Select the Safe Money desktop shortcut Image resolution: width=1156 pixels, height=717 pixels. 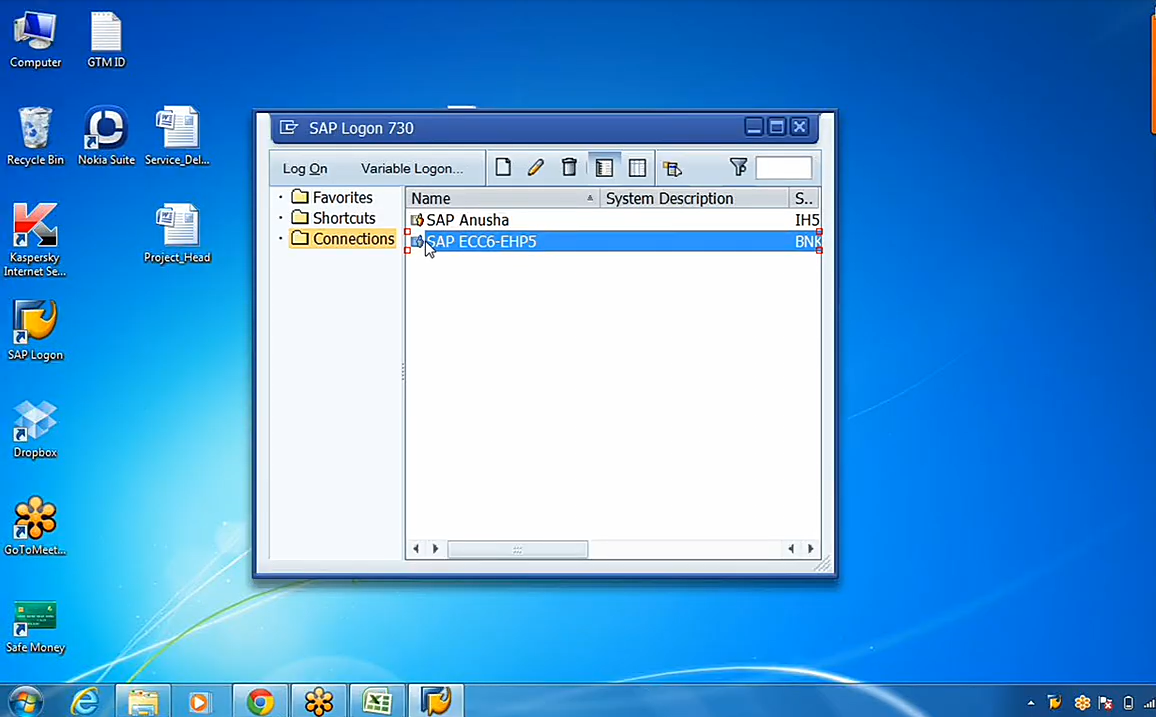coord(35,625)
